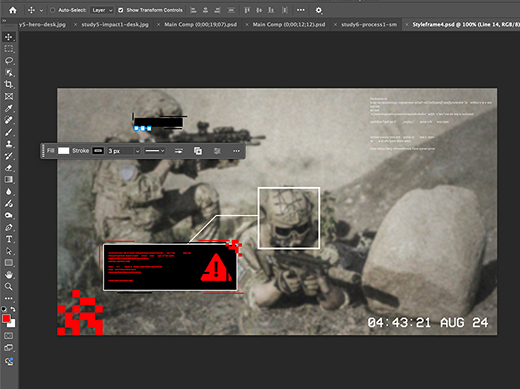Select the Eyedropper tool

click(9, 108)
